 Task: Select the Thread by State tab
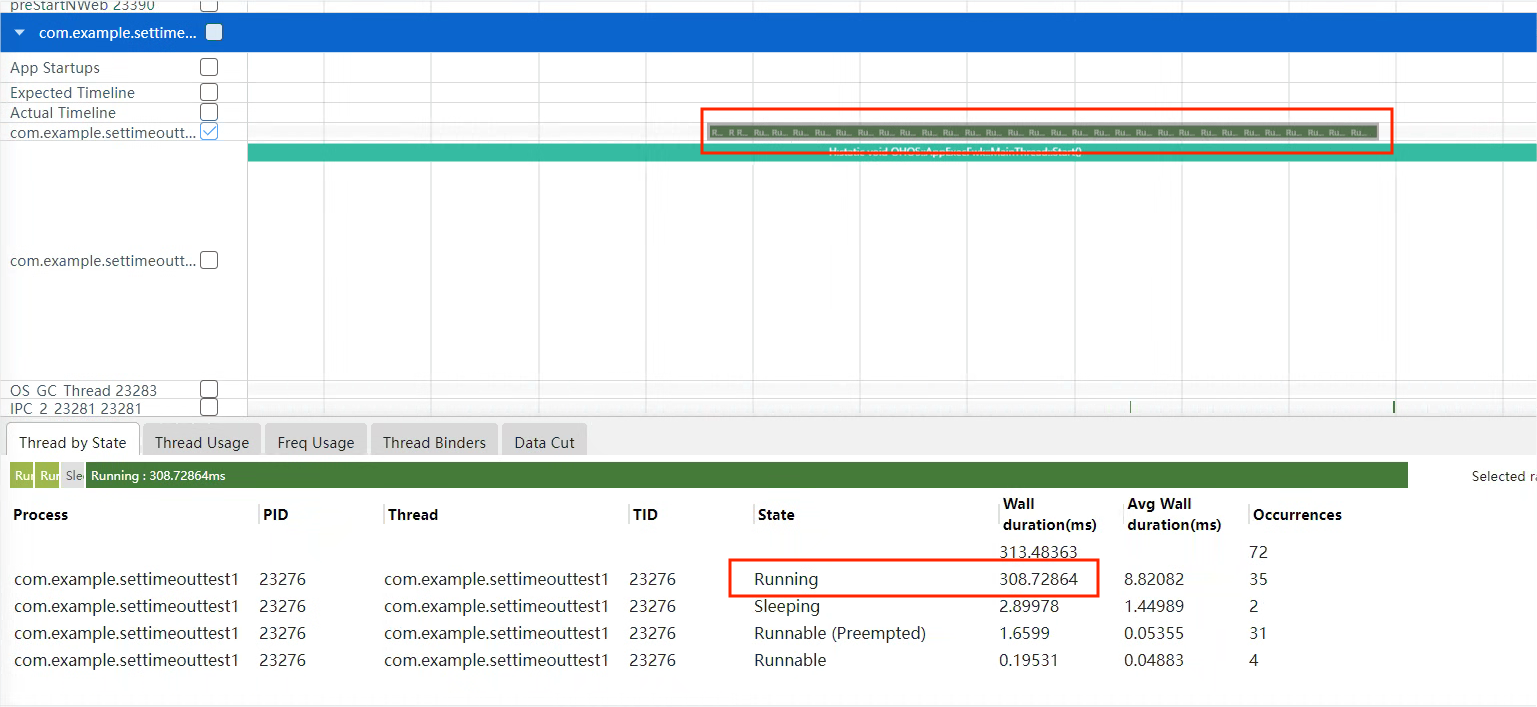[x=72, y=442]
